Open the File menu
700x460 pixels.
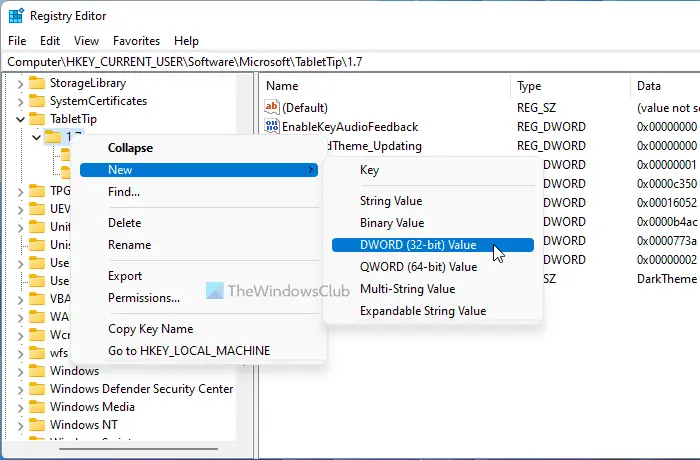point(17,41)
